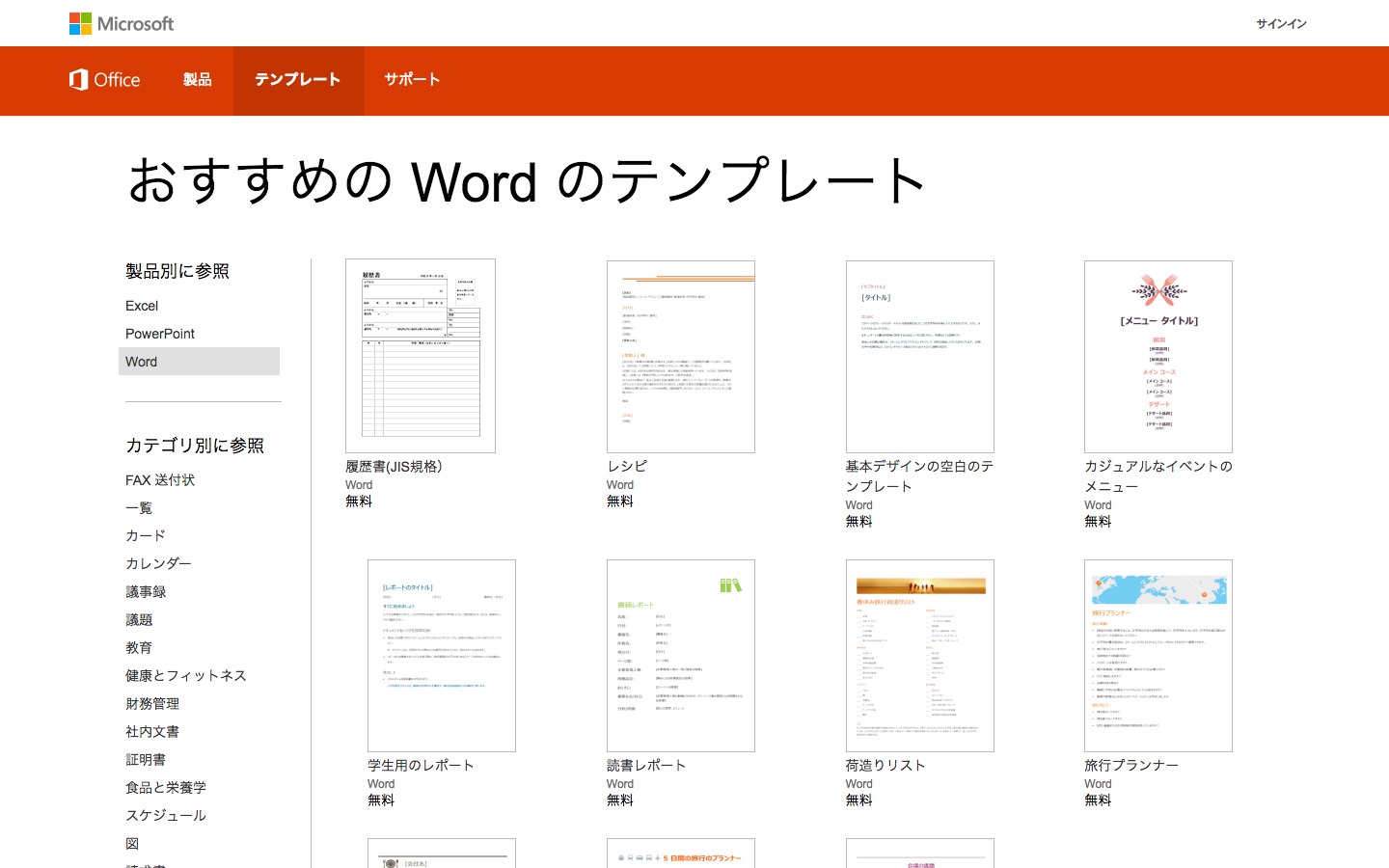The width and height of the screenshot is (1389, 868).
Task: Click the 旅行プランナー template thumbnail
Action: pos(1158,656)
